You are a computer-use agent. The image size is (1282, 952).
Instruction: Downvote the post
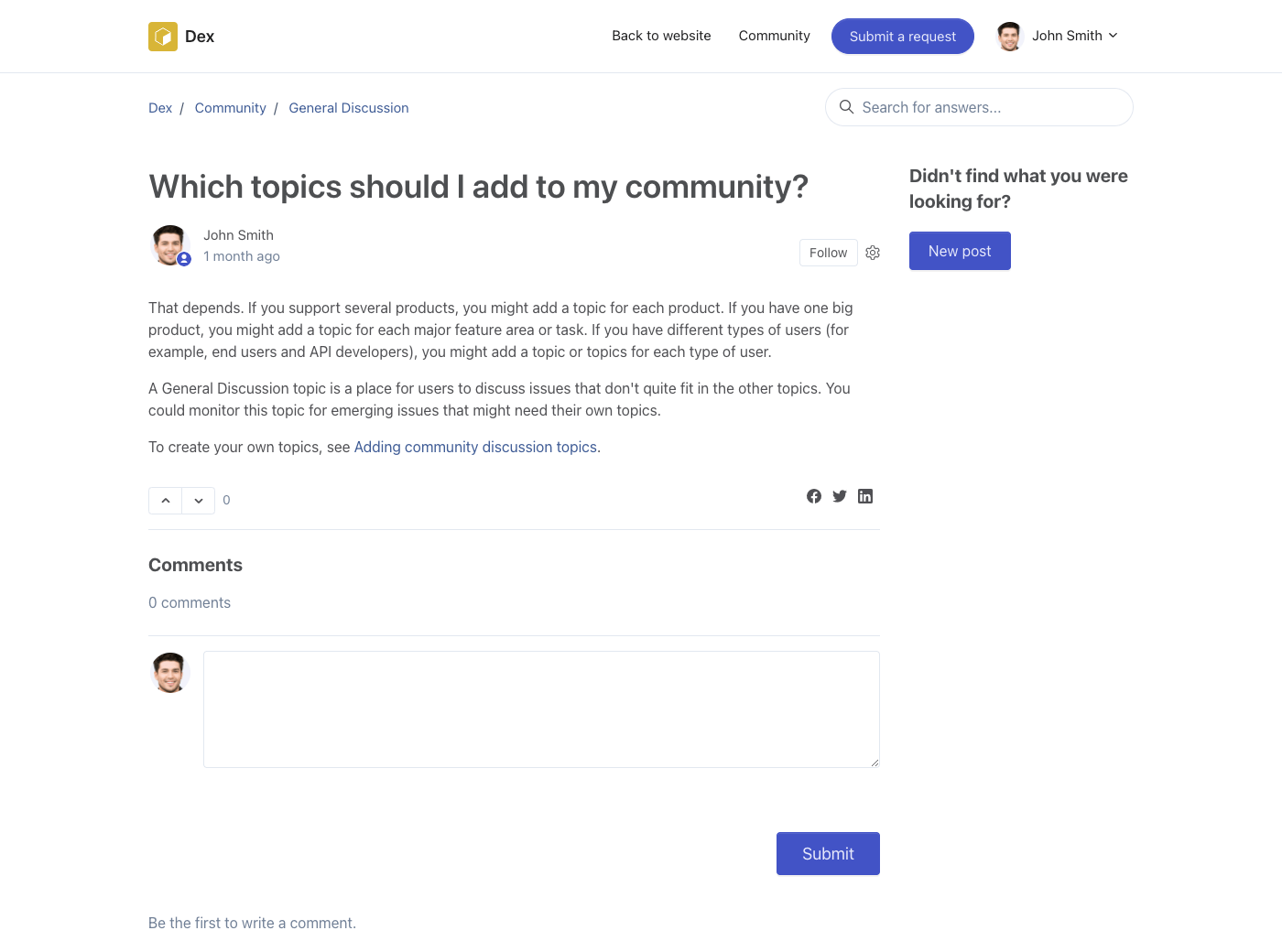point(199,501)
